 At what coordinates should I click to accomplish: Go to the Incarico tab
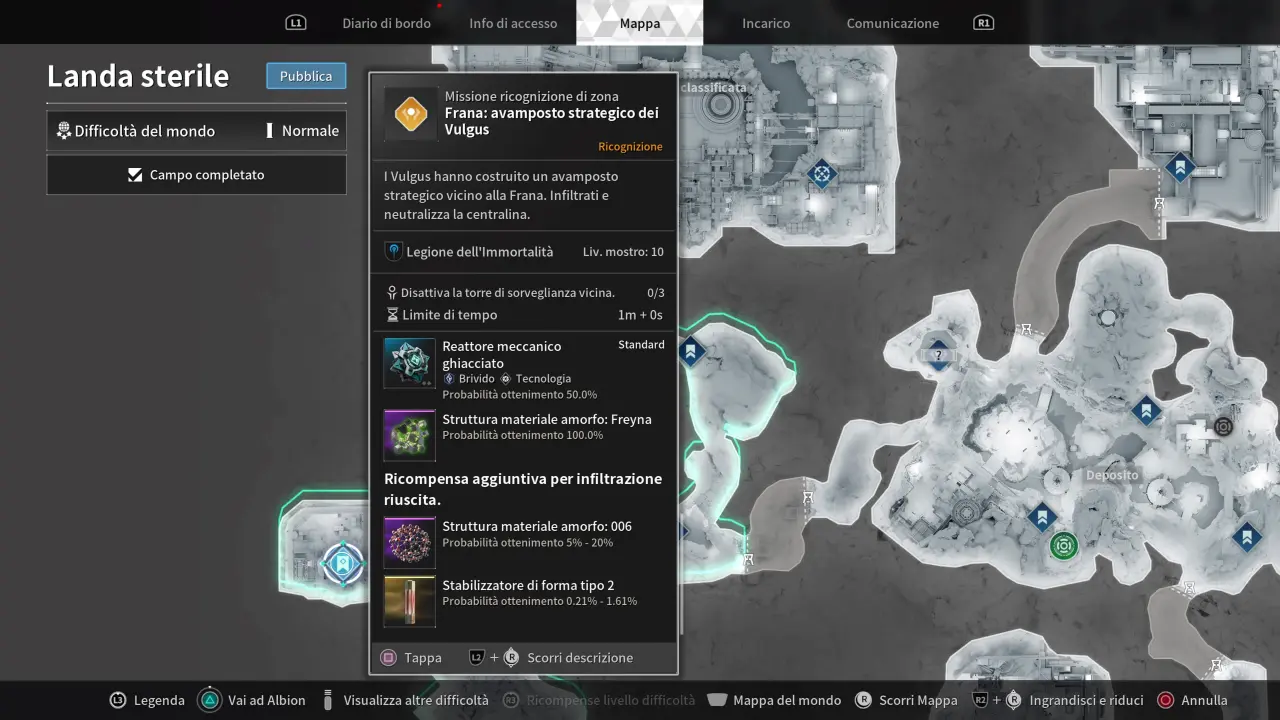click(766, 23)
